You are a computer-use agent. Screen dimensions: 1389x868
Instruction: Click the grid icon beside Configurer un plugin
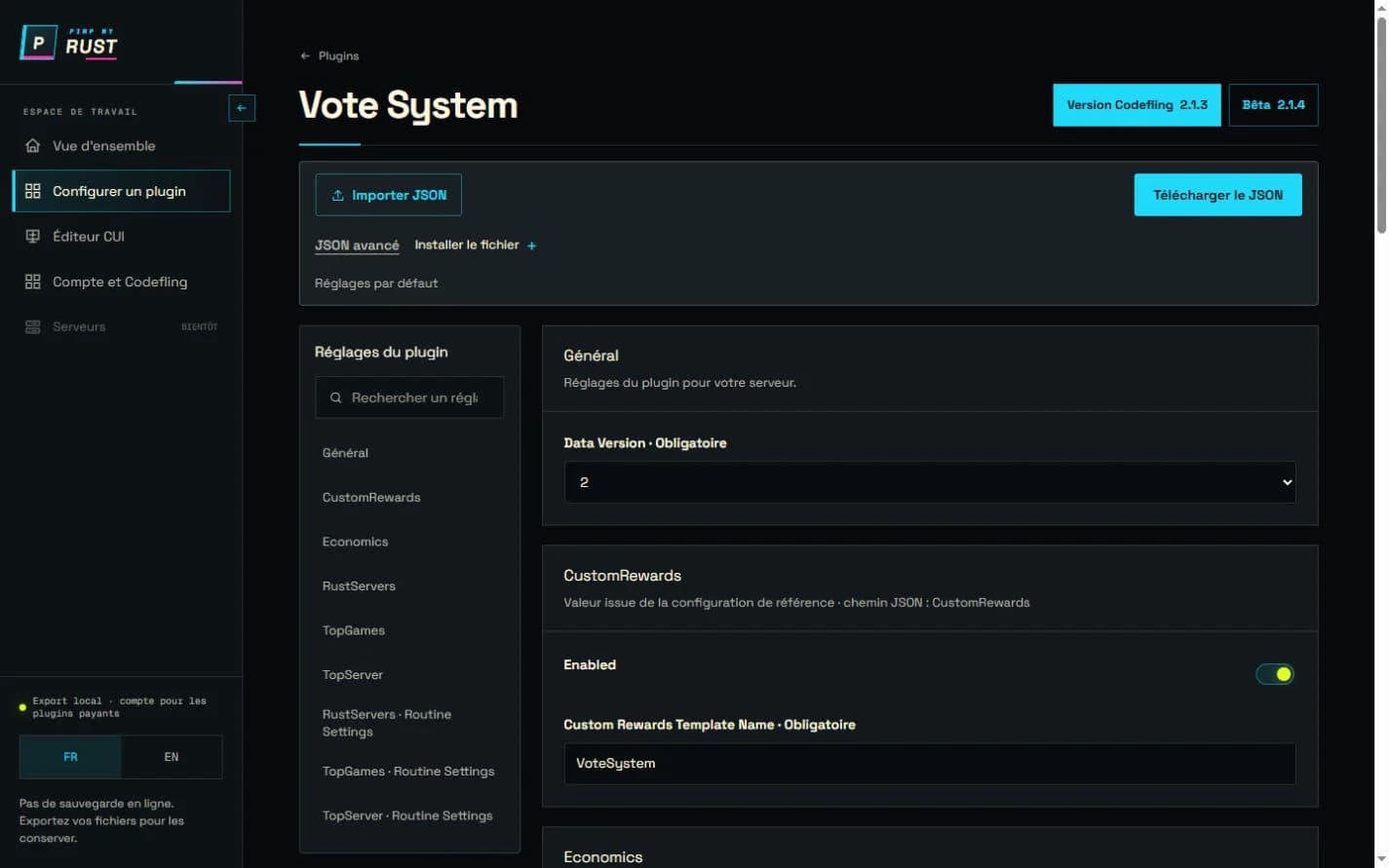tap(33, 191)
